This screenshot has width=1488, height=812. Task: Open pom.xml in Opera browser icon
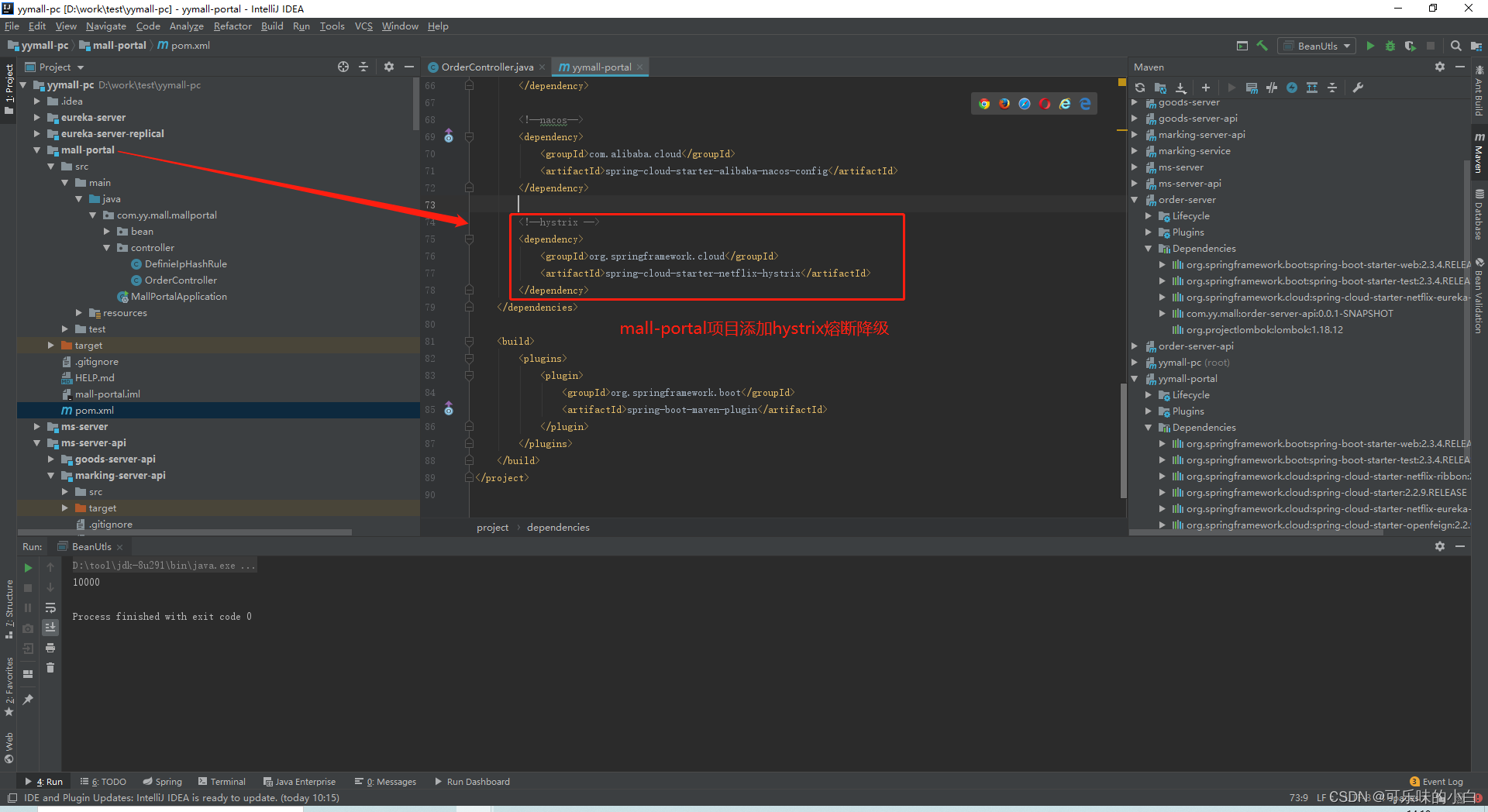pyautogui.click(x=1045, y=104)
